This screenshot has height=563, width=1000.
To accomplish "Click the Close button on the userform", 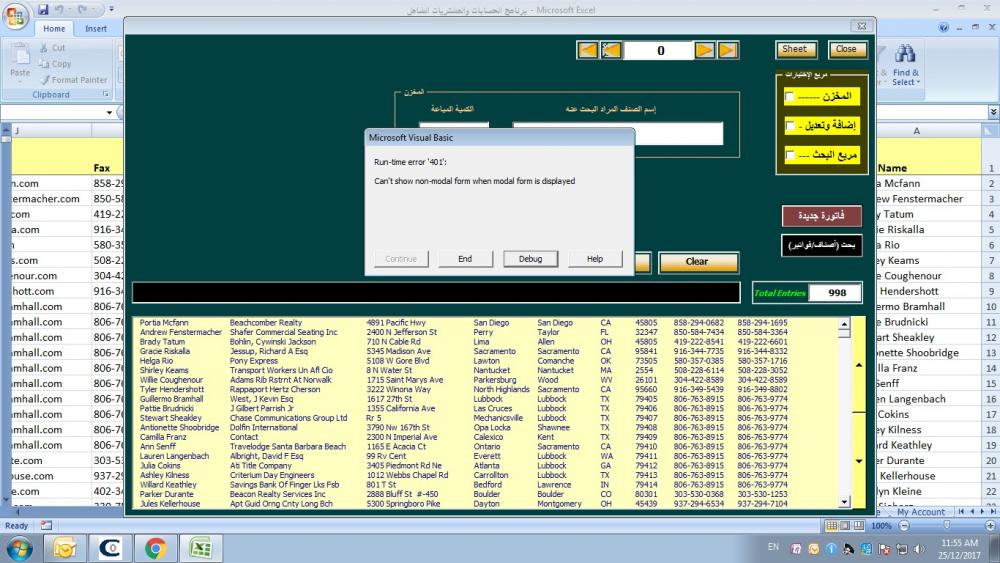I will click(x=847, y=50).
